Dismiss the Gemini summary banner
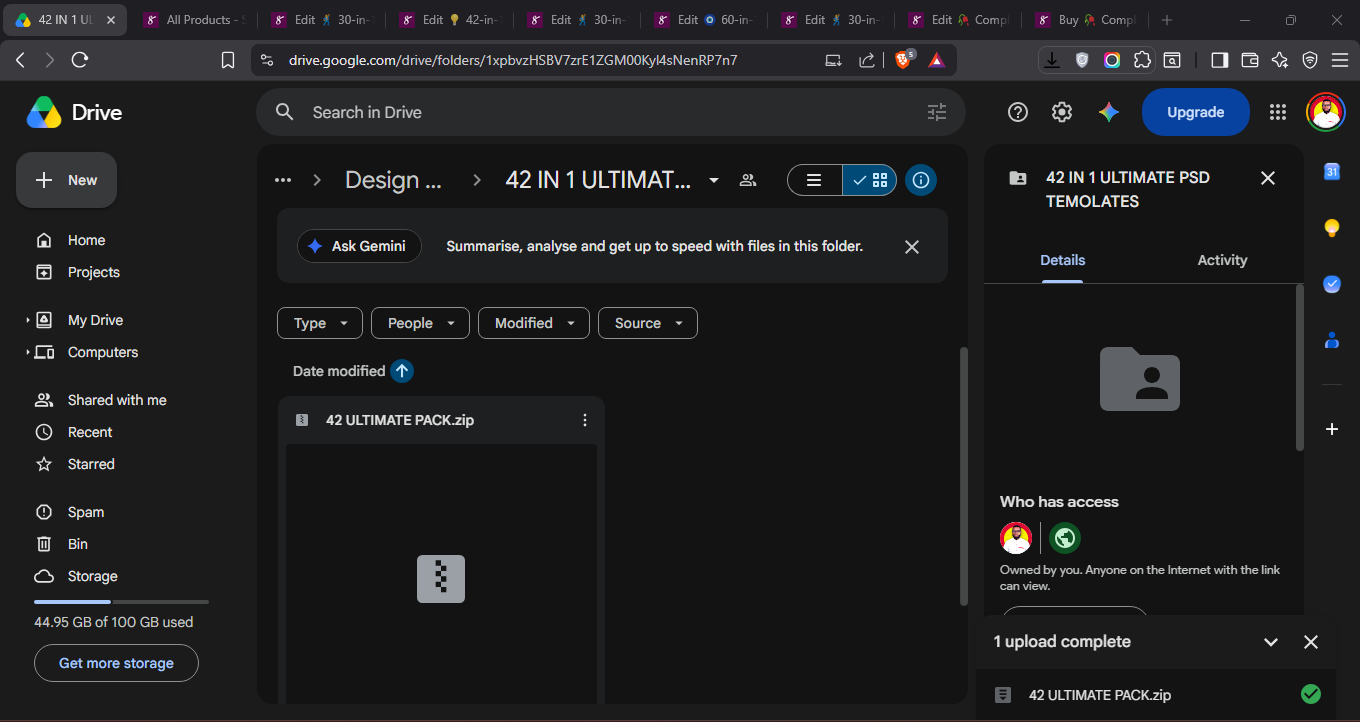Image resolution: width=1360 pixels, height=722 pixels. [912, 246]
